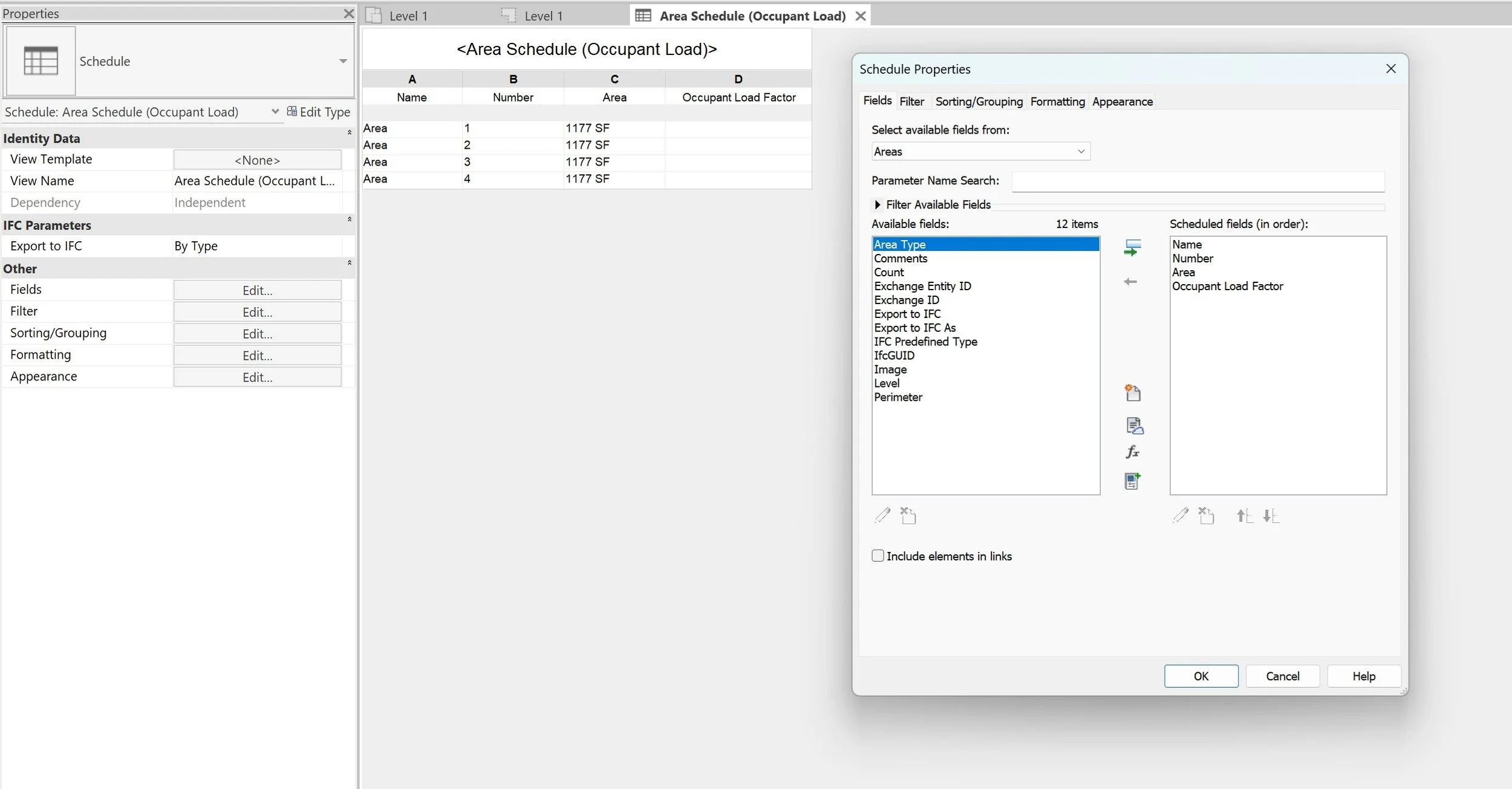Click Cancel in Schedule Properties
Screen dimensions: 1512x789
pos(1282,676)
